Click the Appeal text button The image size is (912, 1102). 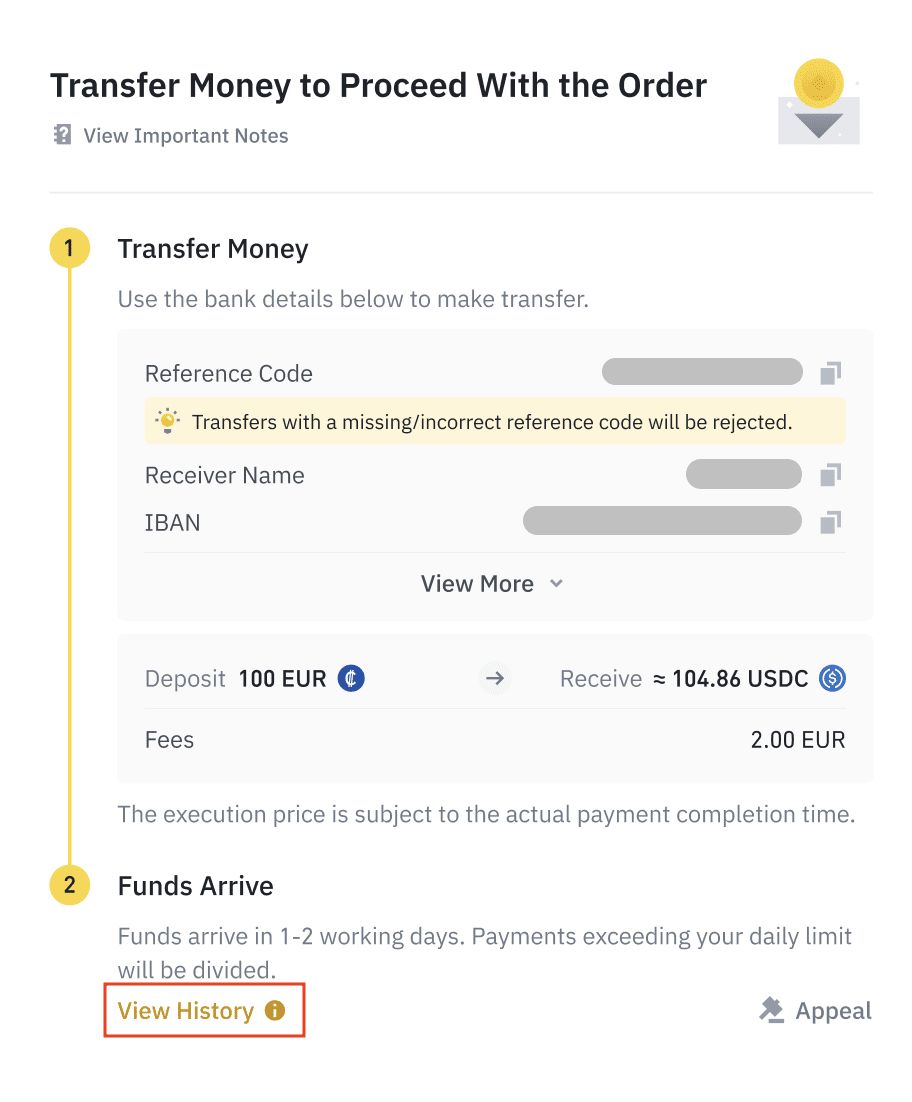point(833,1011)
